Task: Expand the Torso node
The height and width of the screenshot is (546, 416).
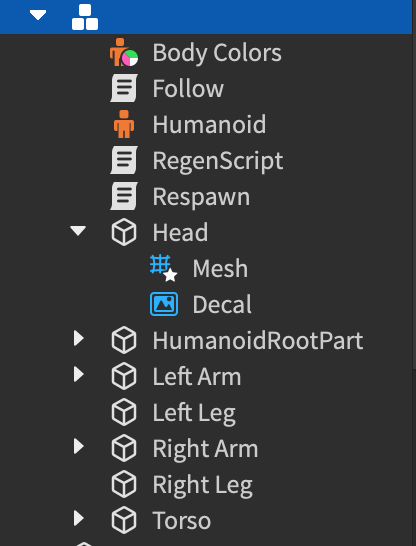Action: [x=79, y=518]
